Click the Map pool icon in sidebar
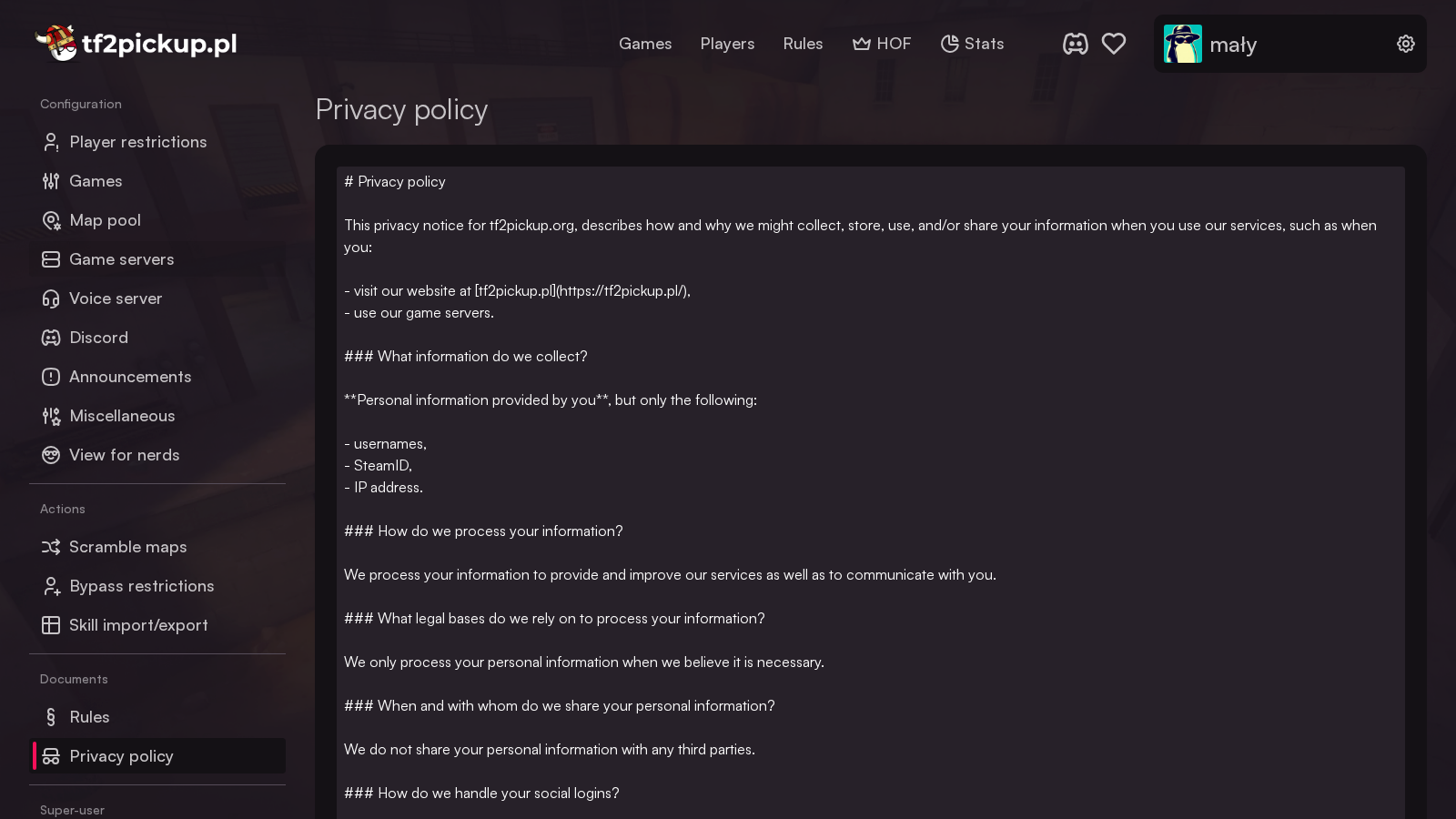The height and width of the screenshot is (819, 1456). 51,220
